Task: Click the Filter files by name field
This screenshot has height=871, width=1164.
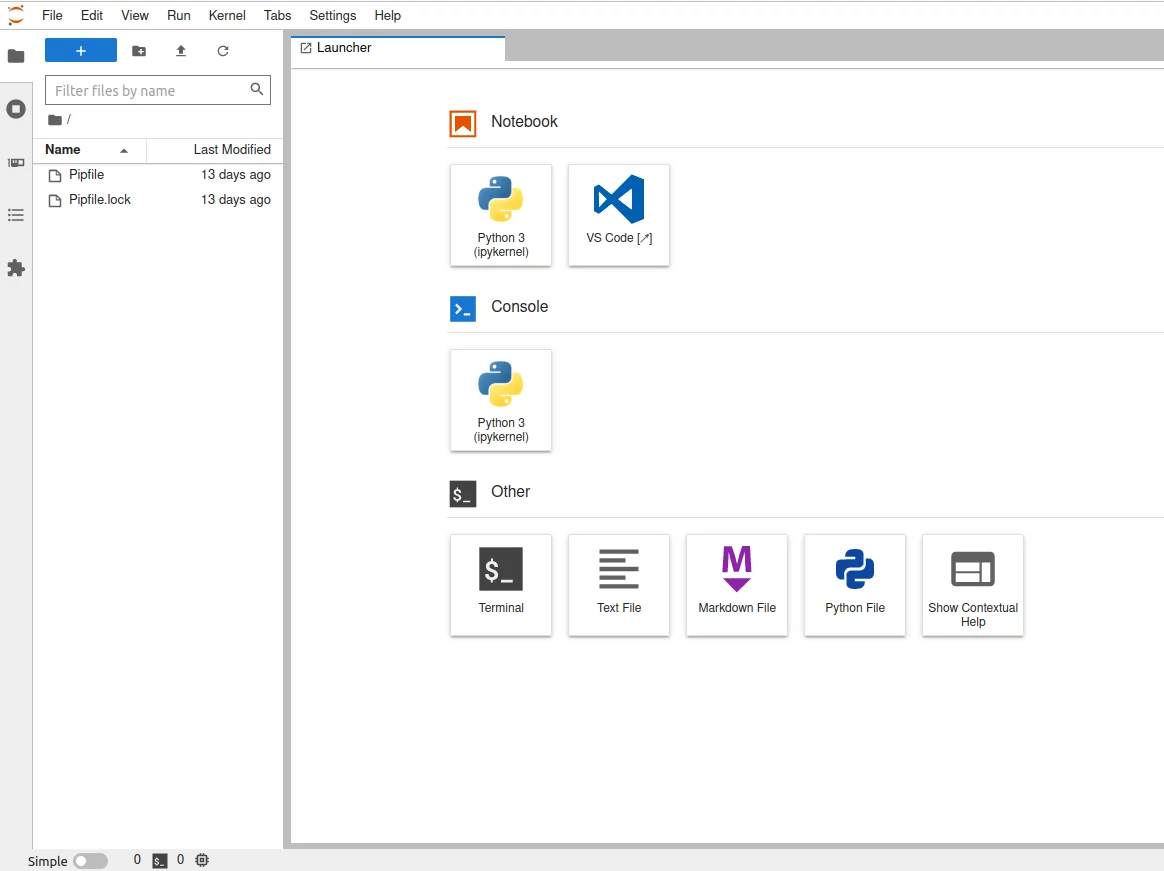Action: (x=148, y=90)
